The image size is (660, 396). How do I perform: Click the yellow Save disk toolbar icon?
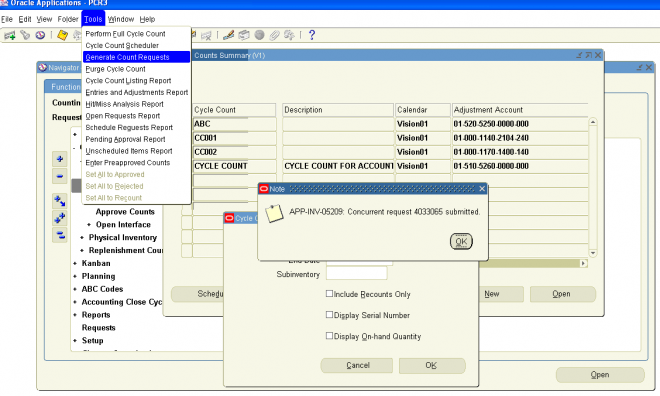pos(62,35)
